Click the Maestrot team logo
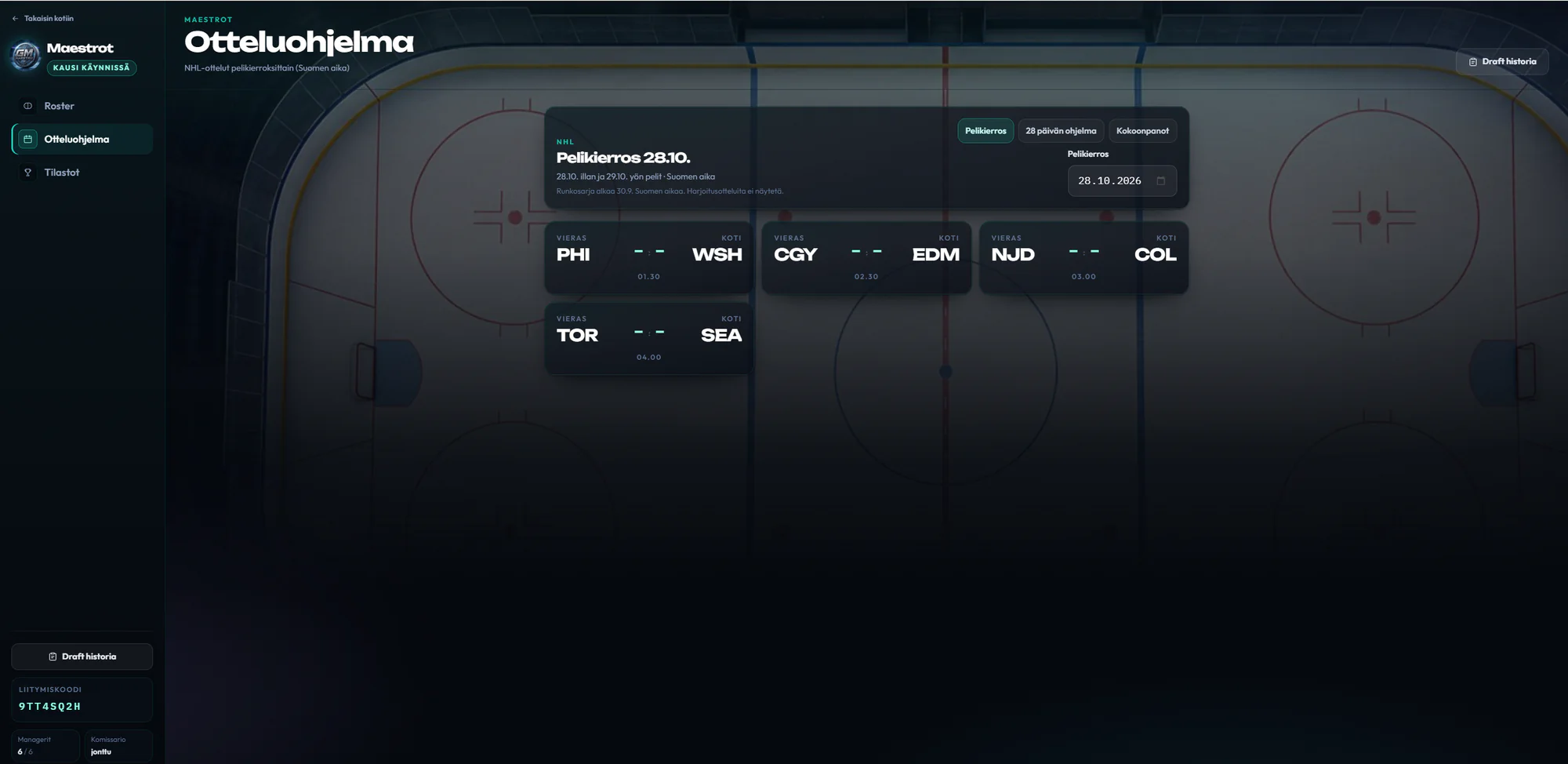The height and width of the screenshot is (764, 1568). (25, 56)
